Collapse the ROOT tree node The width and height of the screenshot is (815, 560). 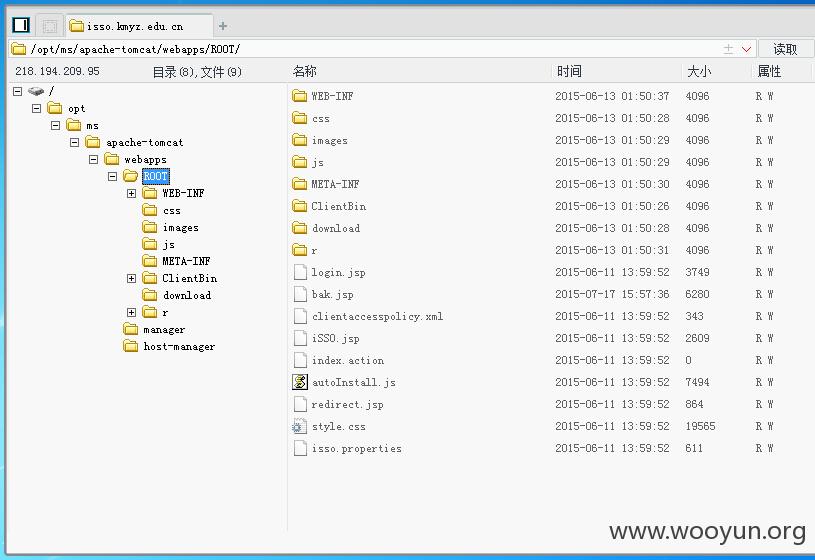[112, 176]
